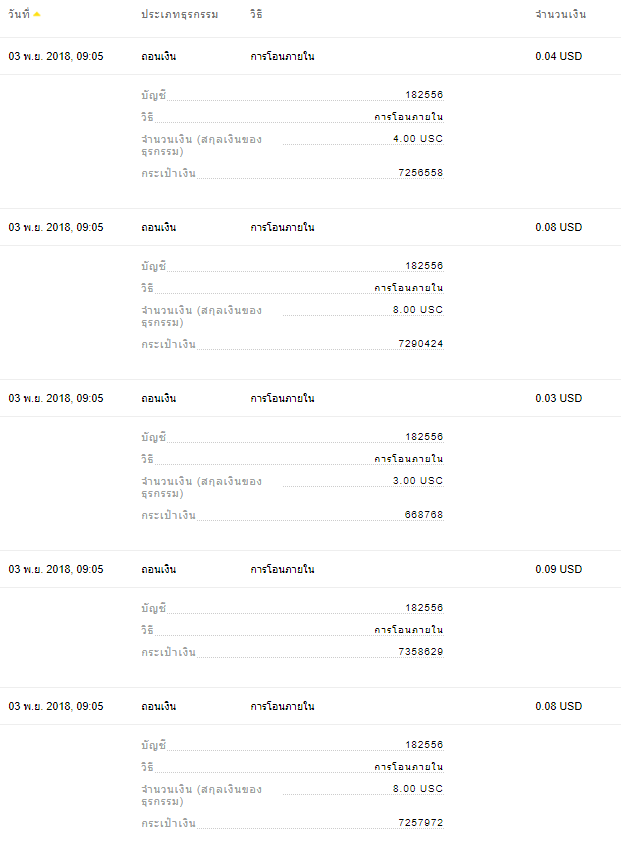Click การโอนภายใน header in the 0.03 USD row

click(282, 398)
